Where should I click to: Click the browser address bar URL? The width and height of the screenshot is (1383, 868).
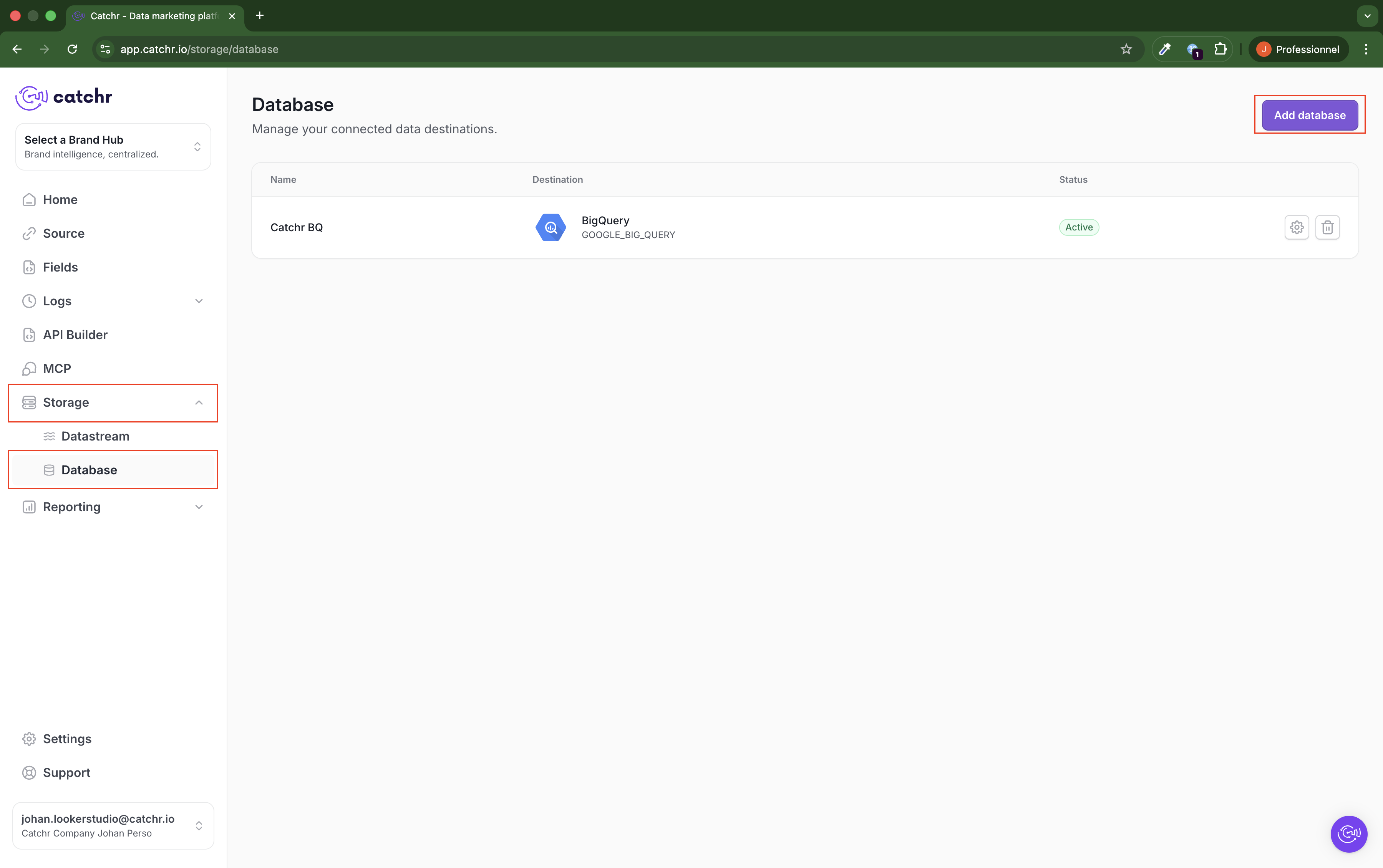pyautogui.click(x=199, y=50)
